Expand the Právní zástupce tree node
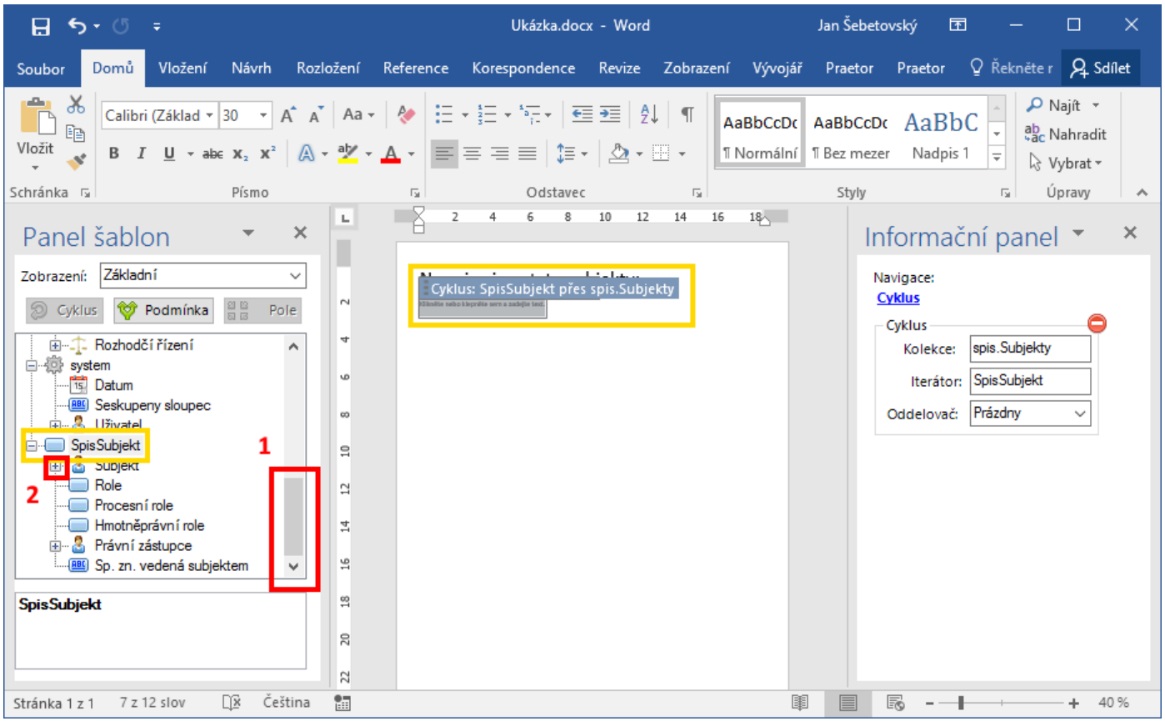This screenshot has width=1165, height=722. [56, 546]
